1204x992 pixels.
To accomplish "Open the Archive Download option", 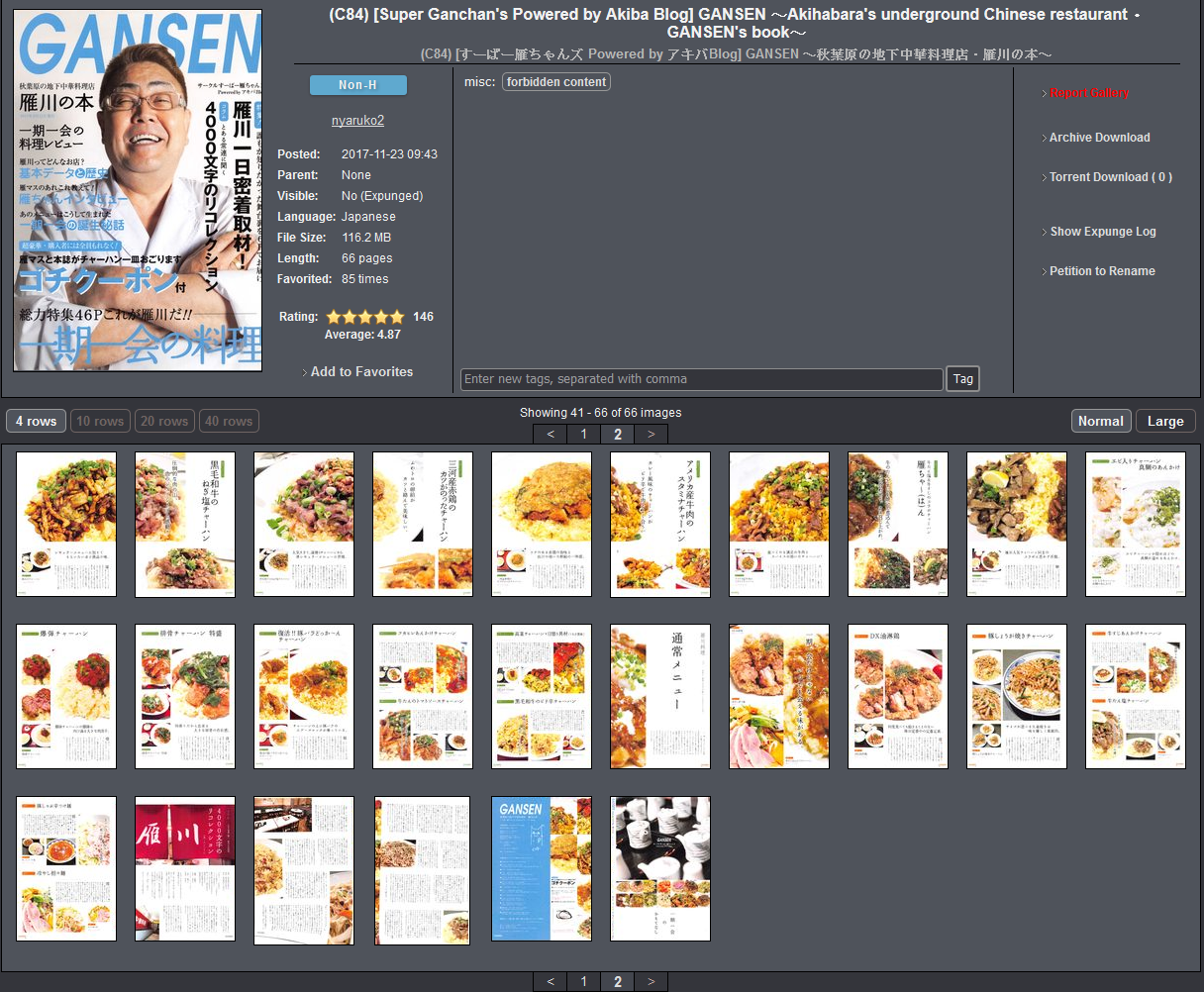I will point(1099,138).
